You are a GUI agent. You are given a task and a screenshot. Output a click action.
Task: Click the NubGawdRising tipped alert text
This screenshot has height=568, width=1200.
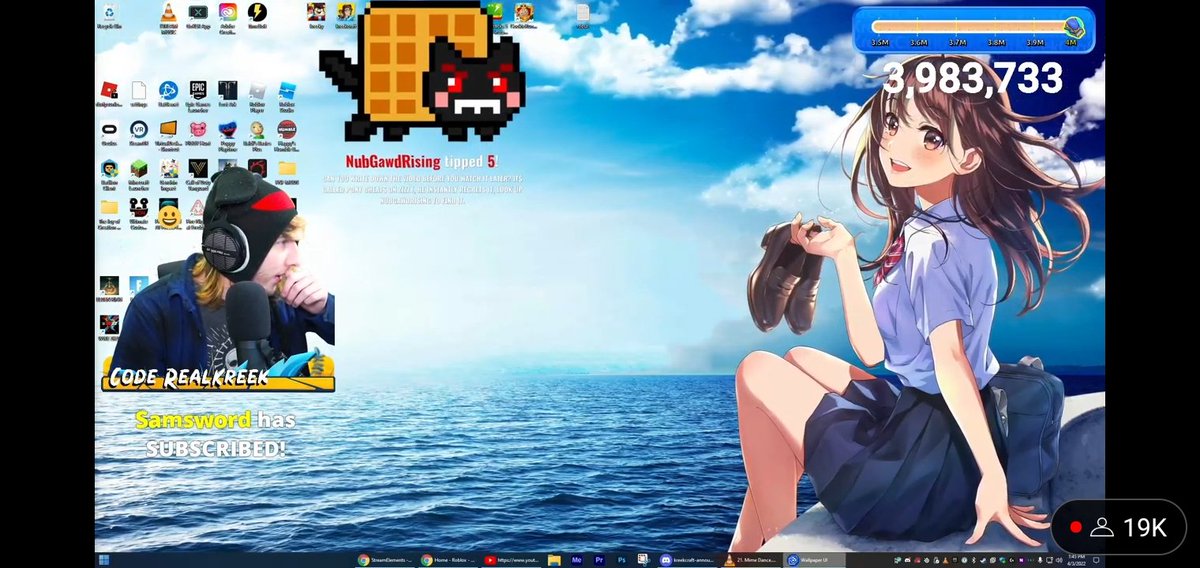[421, 161]
